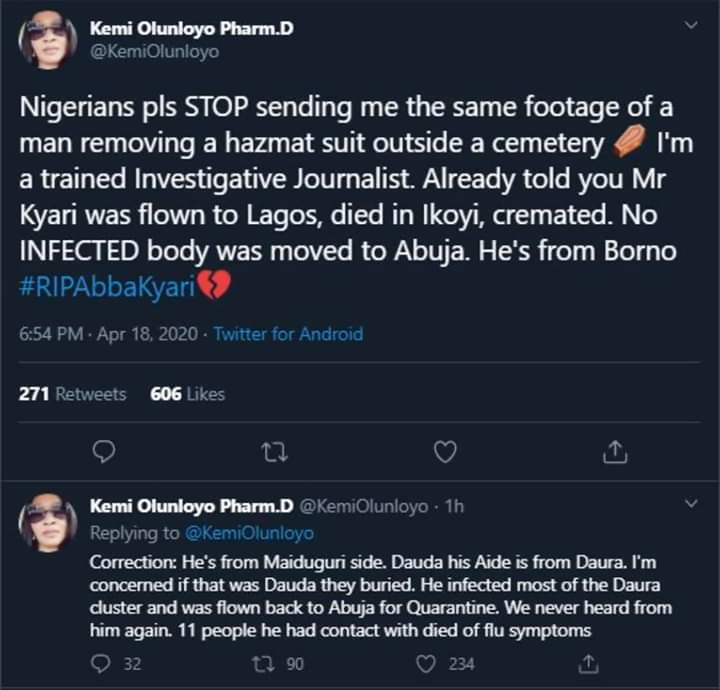Click reply icon on main tweet
This screenshot has width=720, height=690.
tap(103, 453)
